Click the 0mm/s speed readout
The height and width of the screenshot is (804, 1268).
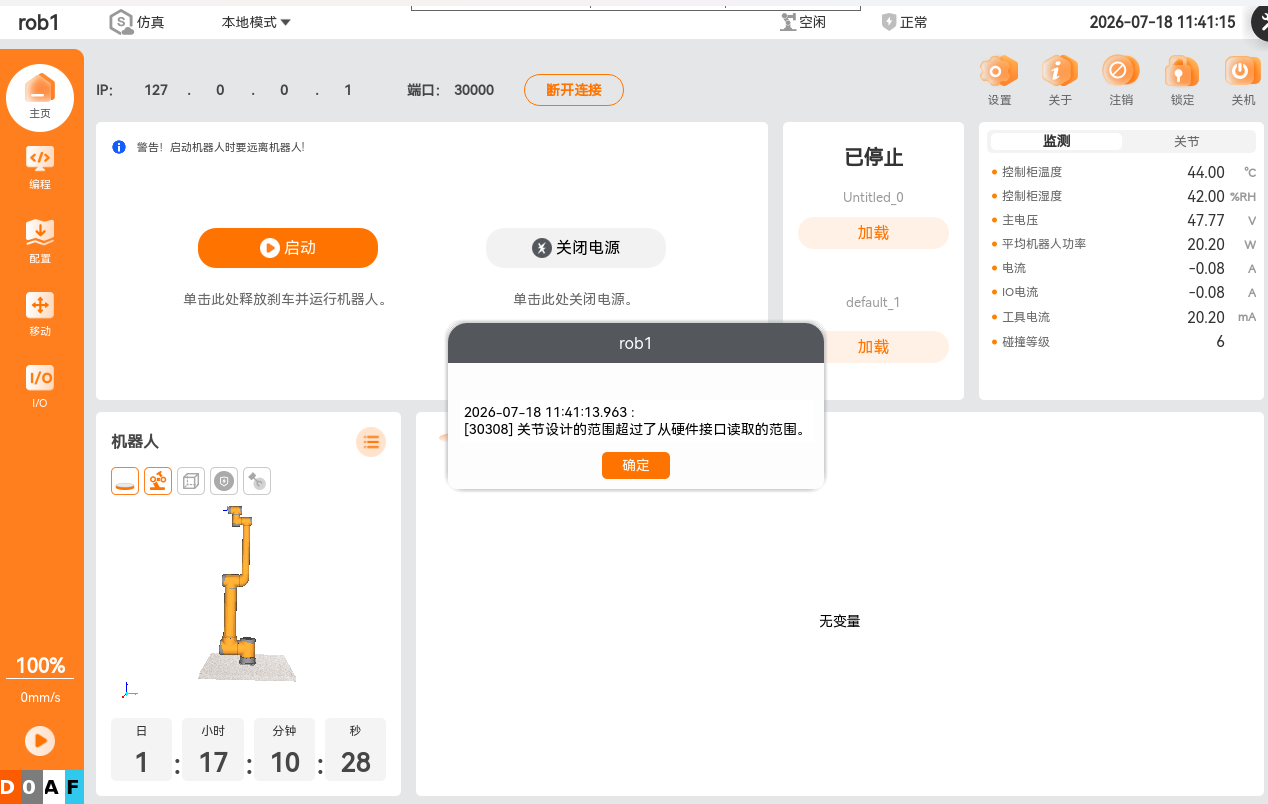point(41,697)
